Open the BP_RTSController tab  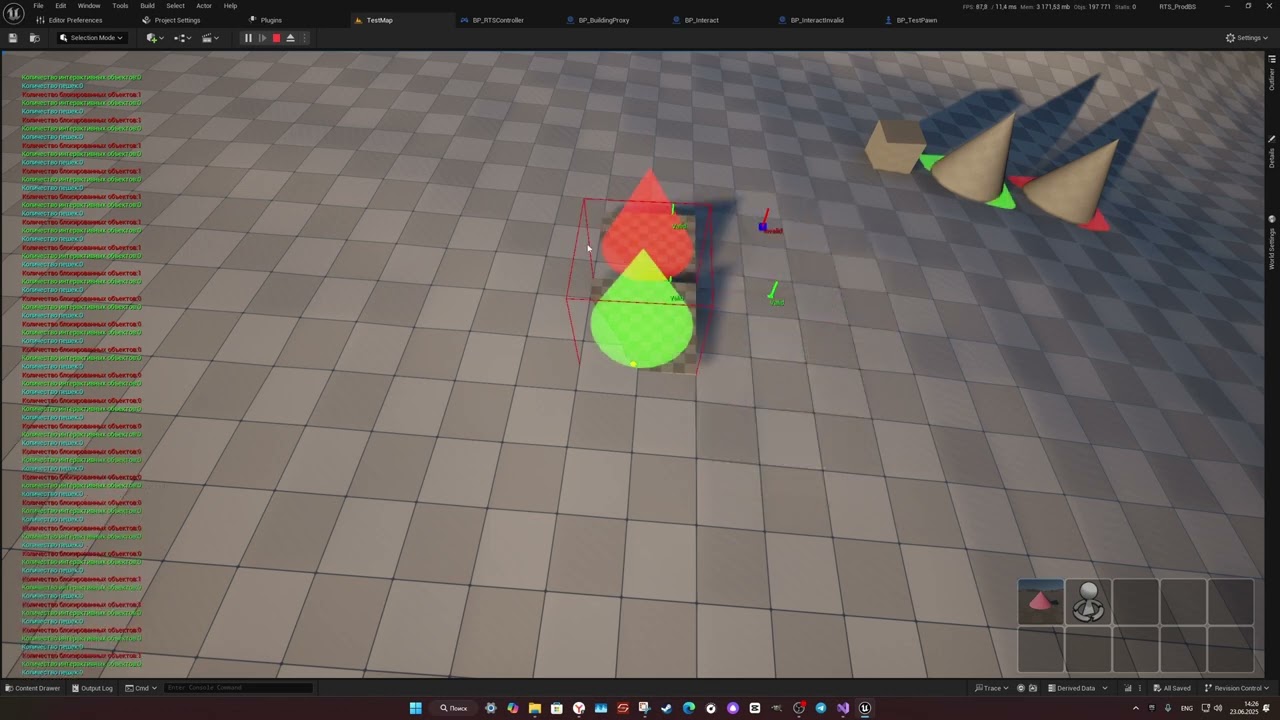[x=492, y=20]
